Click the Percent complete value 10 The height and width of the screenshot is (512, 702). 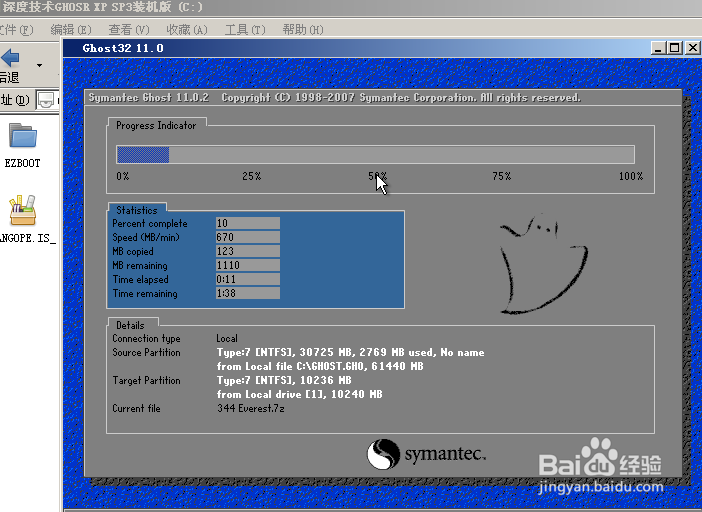coord(248,223)
